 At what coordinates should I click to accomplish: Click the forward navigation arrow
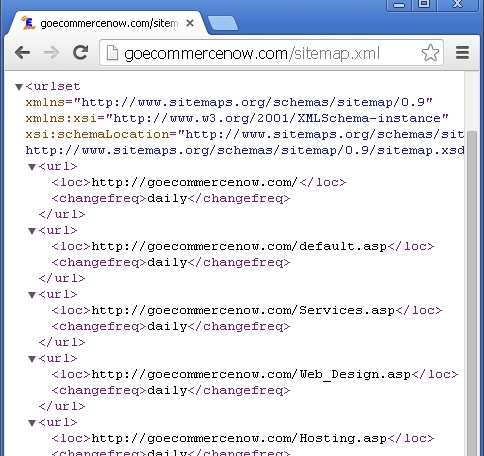[x=51, y=53]
